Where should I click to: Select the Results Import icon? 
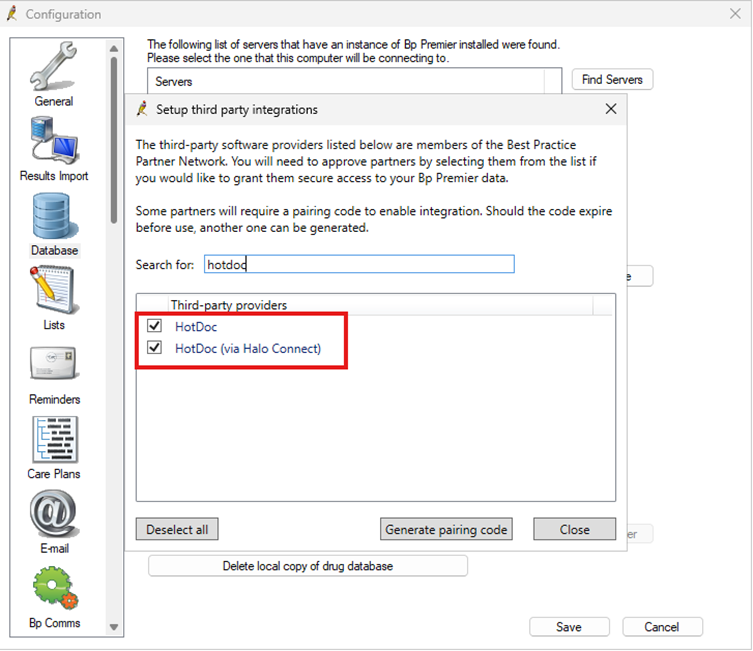pos(54,142)
